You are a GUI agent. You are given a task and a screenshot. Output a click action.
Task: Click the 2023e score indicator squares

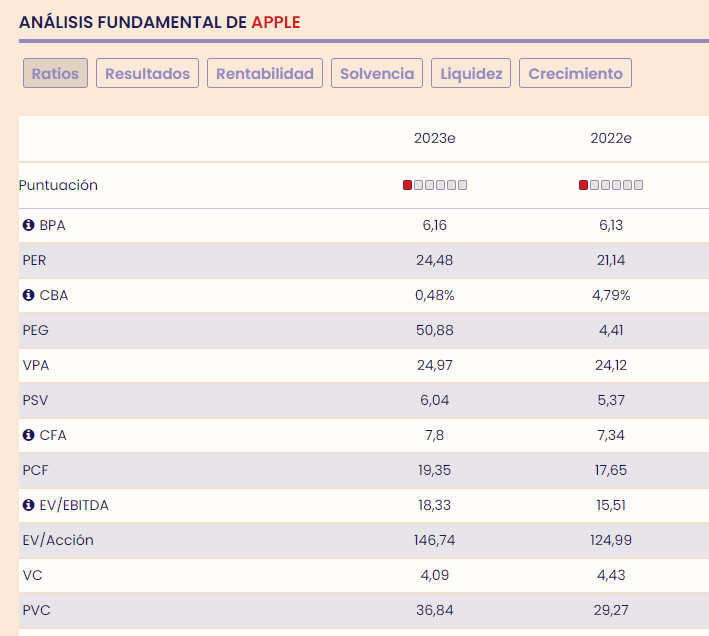pos(435,185)
